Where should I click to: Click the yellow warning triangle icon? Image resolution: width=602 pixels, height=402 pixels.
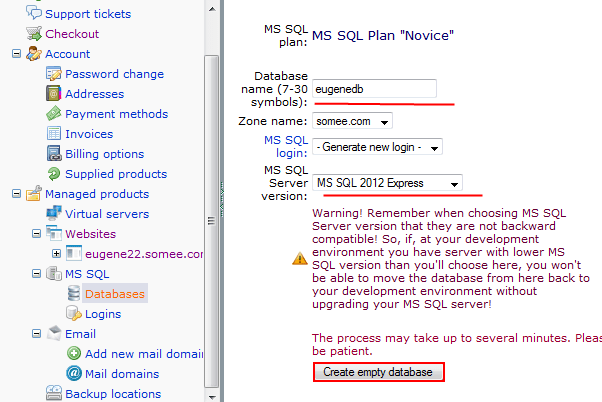click(x=299, y=258)
